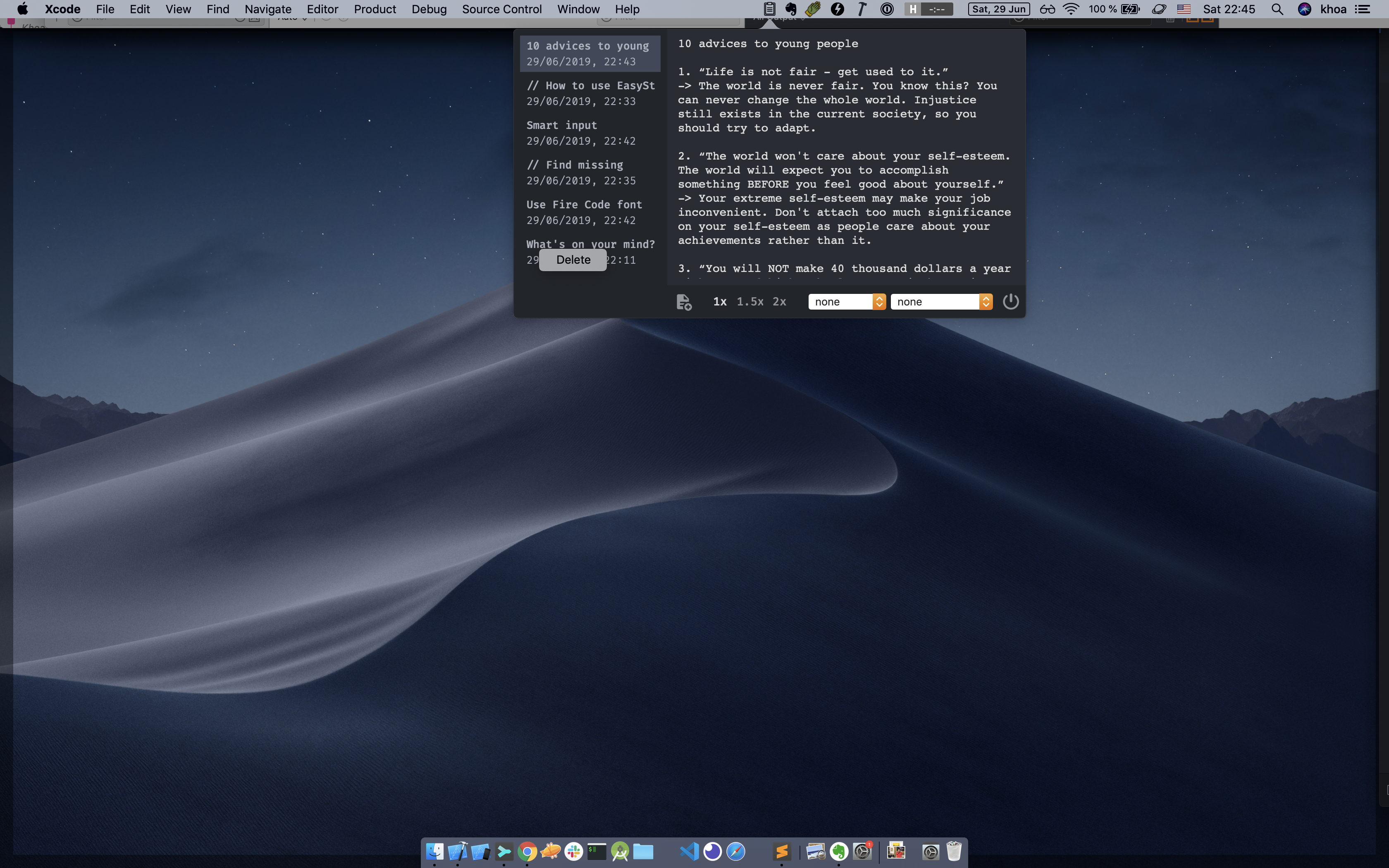1389x868 pixels.
Task: Click the new note icon
Action: pos(684,302)
